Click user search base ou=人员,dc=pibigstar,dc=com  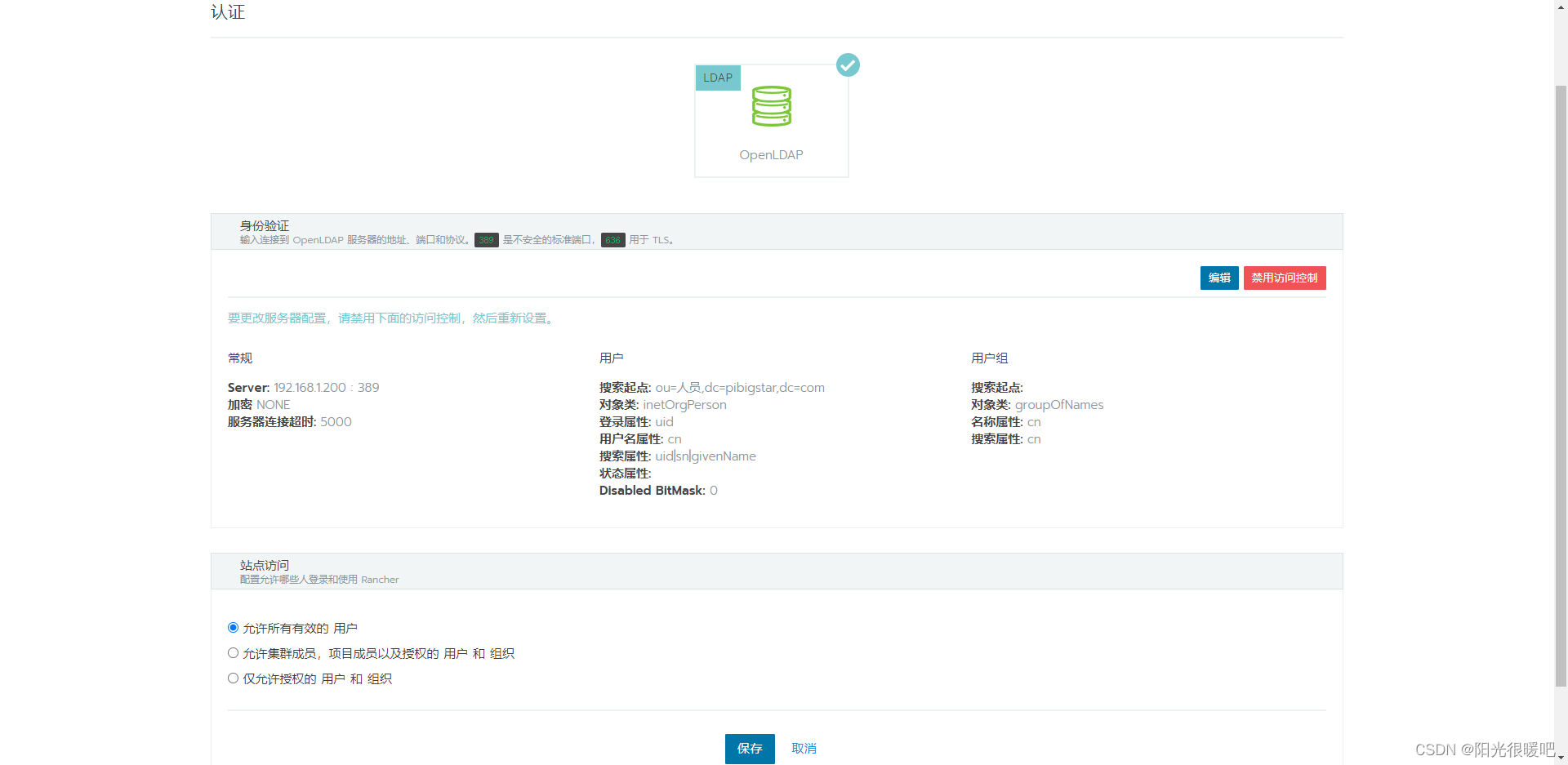tap(740, 388)
